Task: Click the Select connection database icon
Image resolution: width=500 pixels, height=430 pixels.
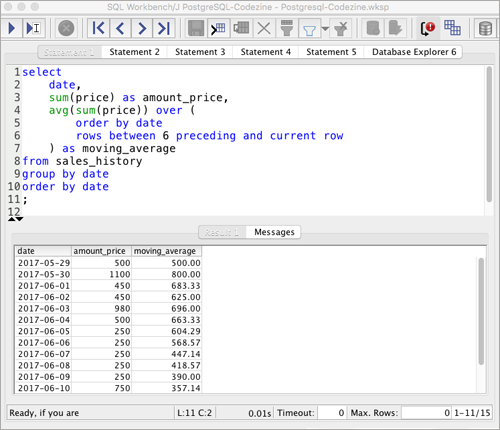Action: 485,28
